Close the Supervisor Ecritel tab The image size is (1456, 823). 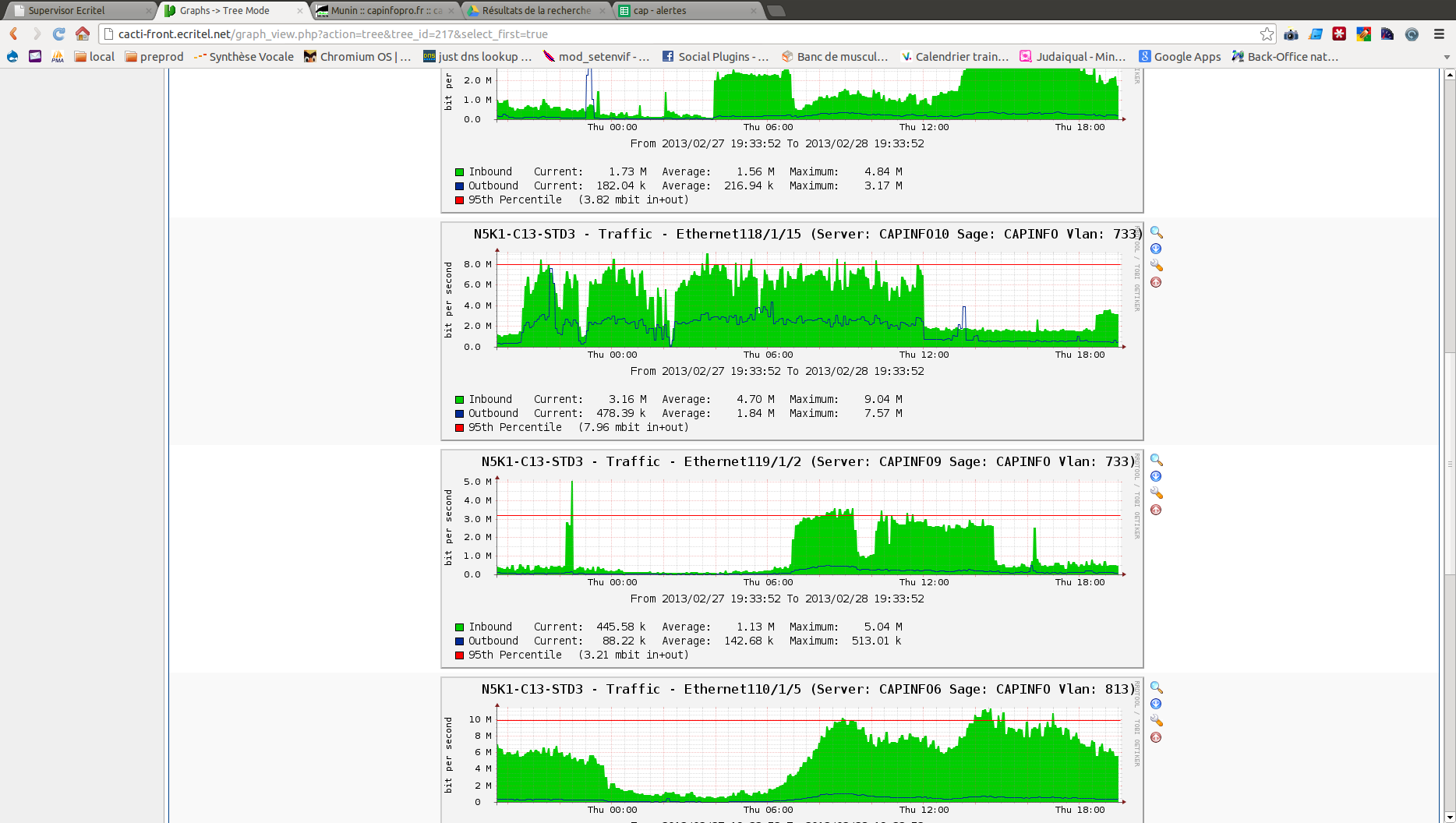(x=148, y=11)
